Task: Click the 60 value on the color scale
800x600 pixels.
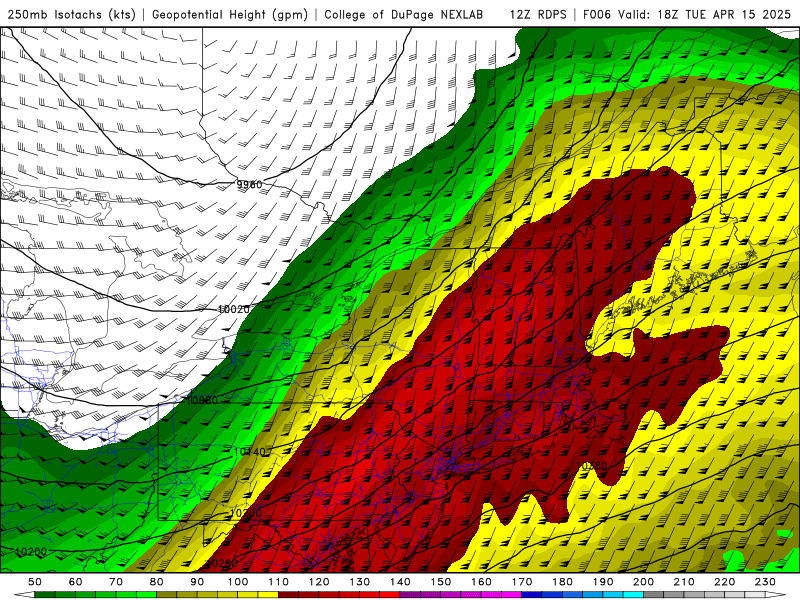Action: tap(76, 582)
